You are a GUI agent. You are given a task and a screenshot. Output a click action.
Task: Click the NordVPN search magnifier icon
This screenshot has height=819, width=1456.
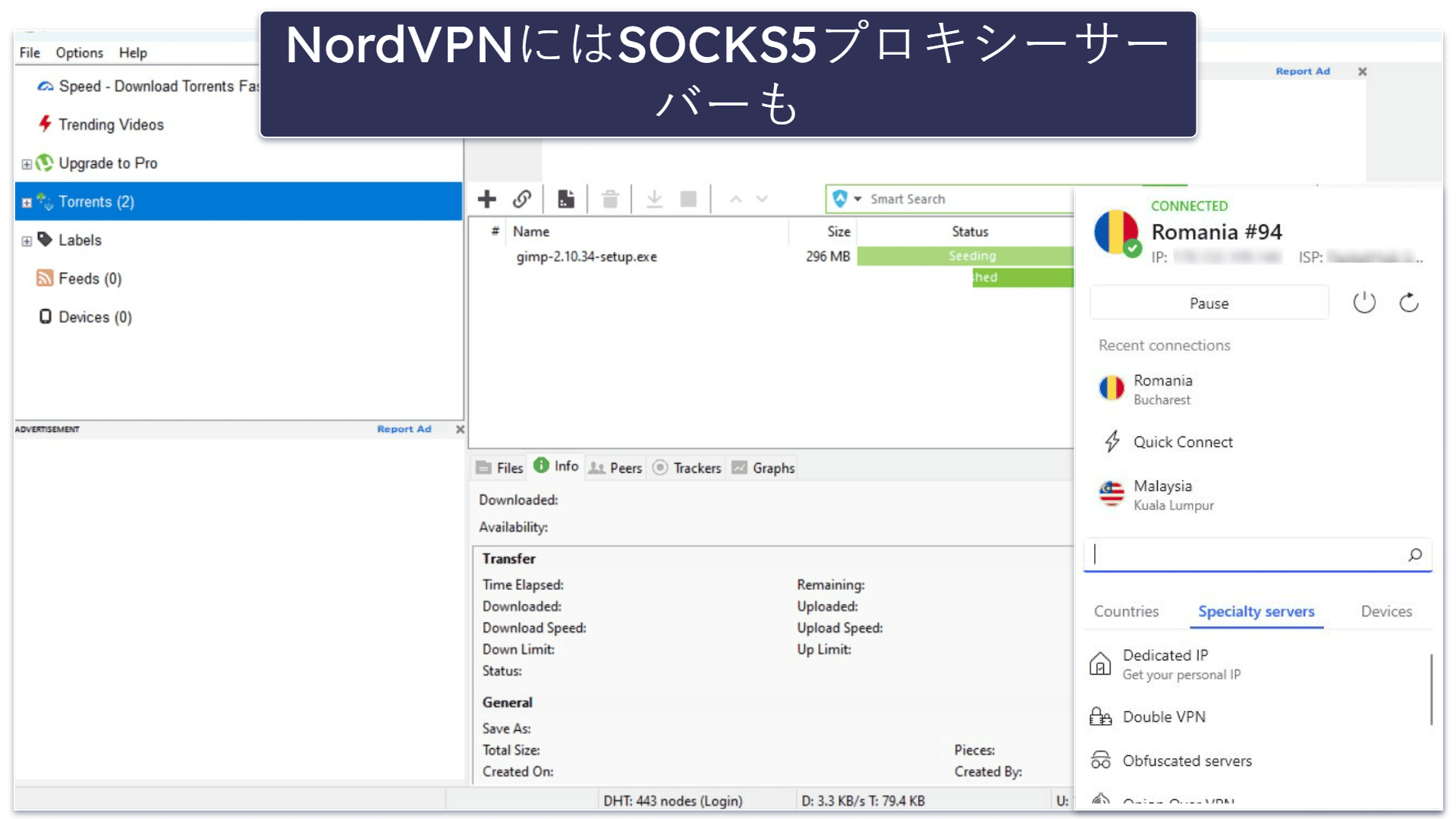click(1415, 555)
